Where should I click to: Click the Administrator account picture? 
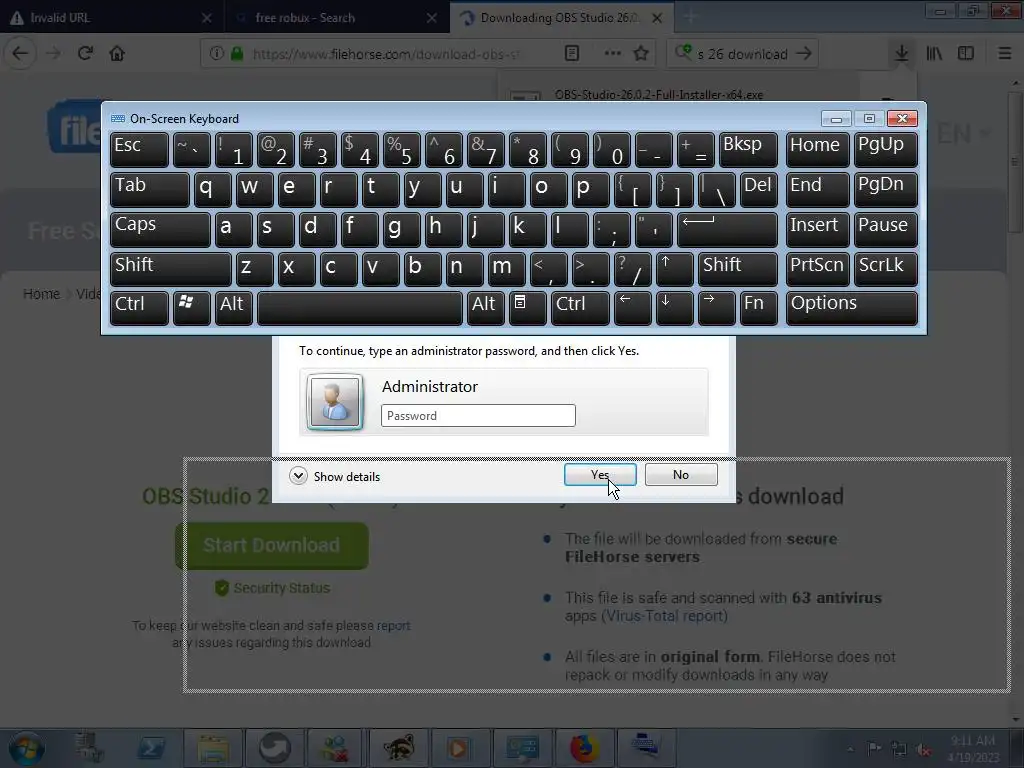(x=334, y=401)
